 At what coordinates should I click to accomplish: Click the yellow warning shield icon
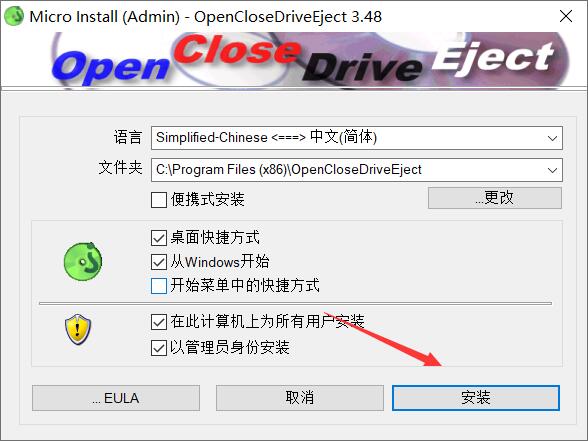click(78, 329)
